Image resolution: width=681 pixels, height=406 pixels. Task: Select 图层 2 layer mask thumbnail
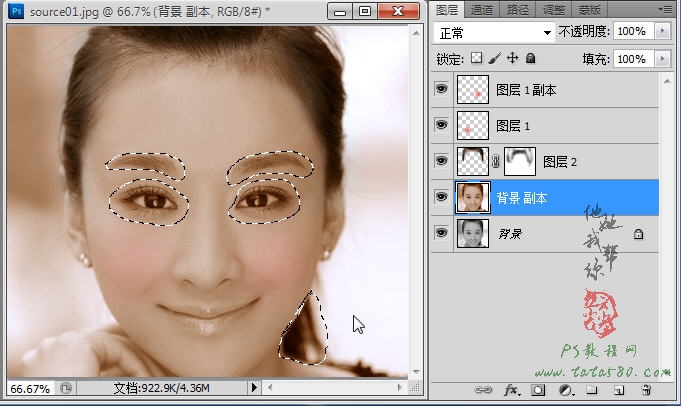[519, 162]
